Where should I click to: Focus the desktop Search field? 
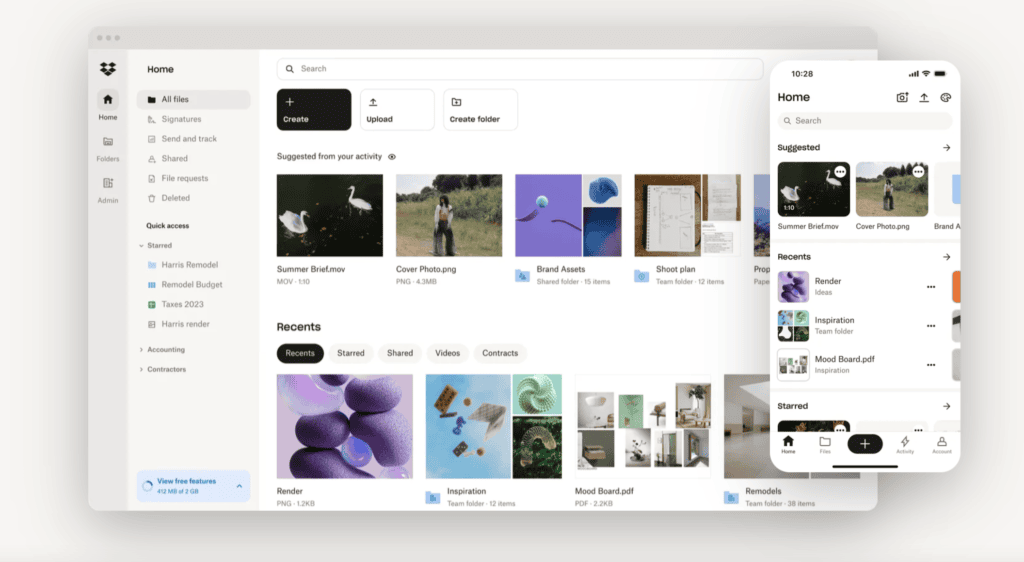coord(520,69)
